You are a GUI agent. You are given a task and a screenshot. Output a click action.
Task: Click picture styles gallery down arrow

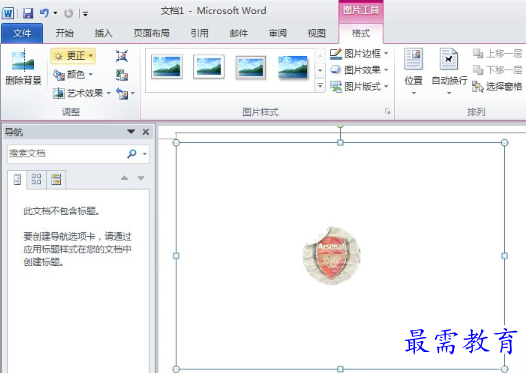point(320,70)
